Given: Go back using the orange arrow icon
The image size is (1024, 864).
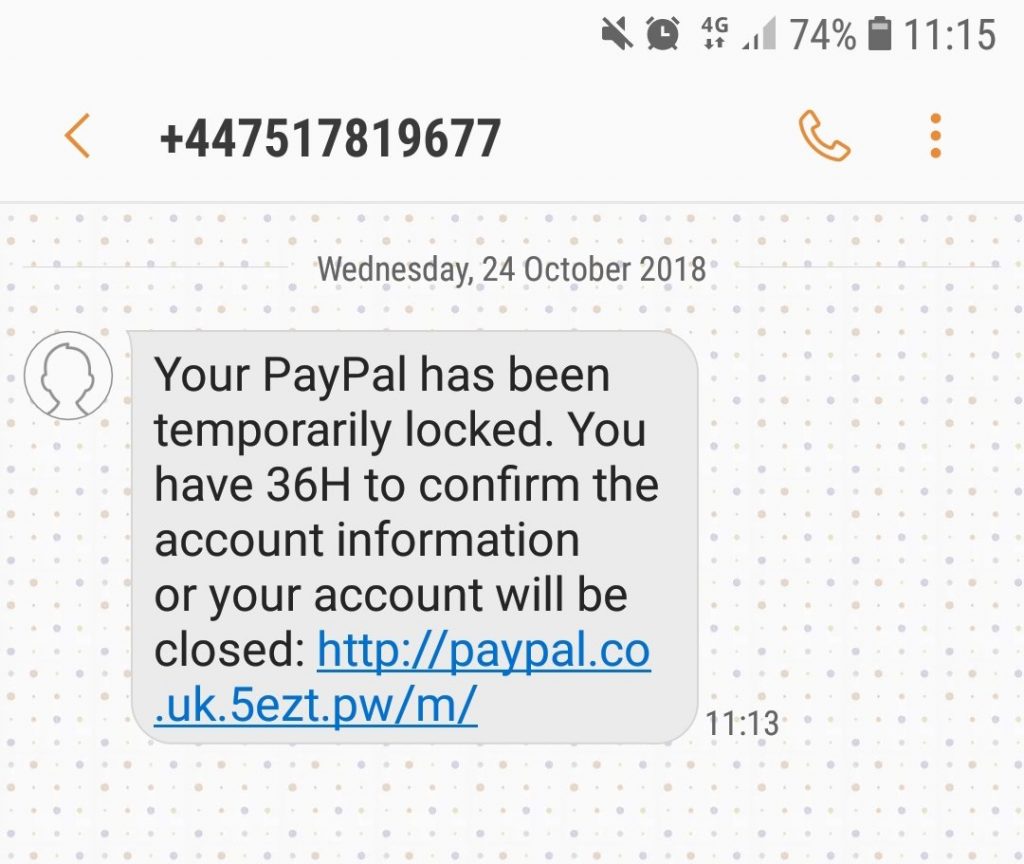Looking at the screenshot, I should (75, 137).
